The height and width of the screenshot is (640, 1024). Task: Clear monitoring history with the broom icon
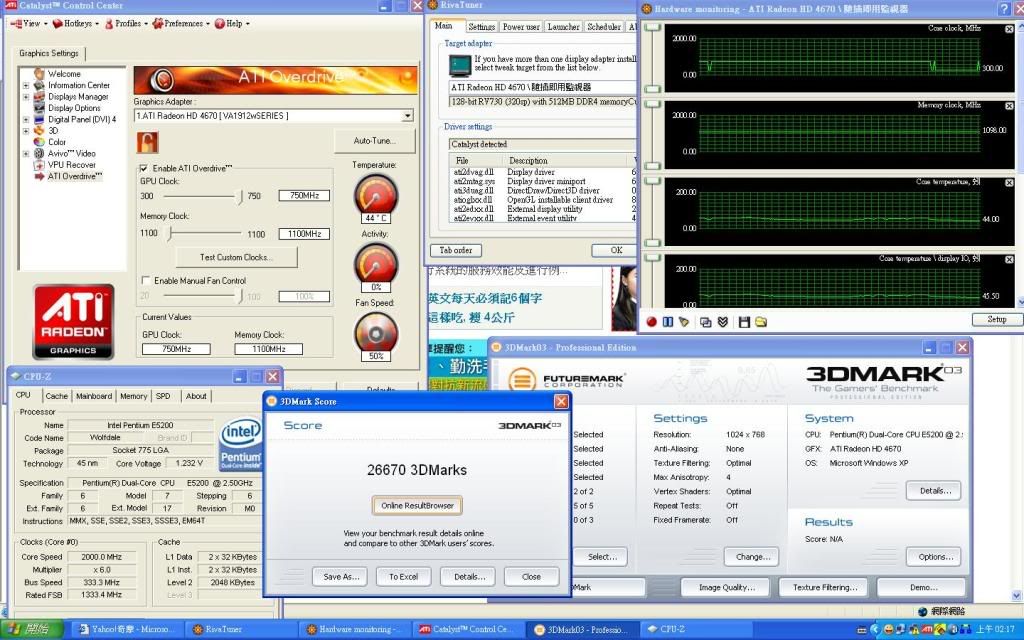click(684, 322)
